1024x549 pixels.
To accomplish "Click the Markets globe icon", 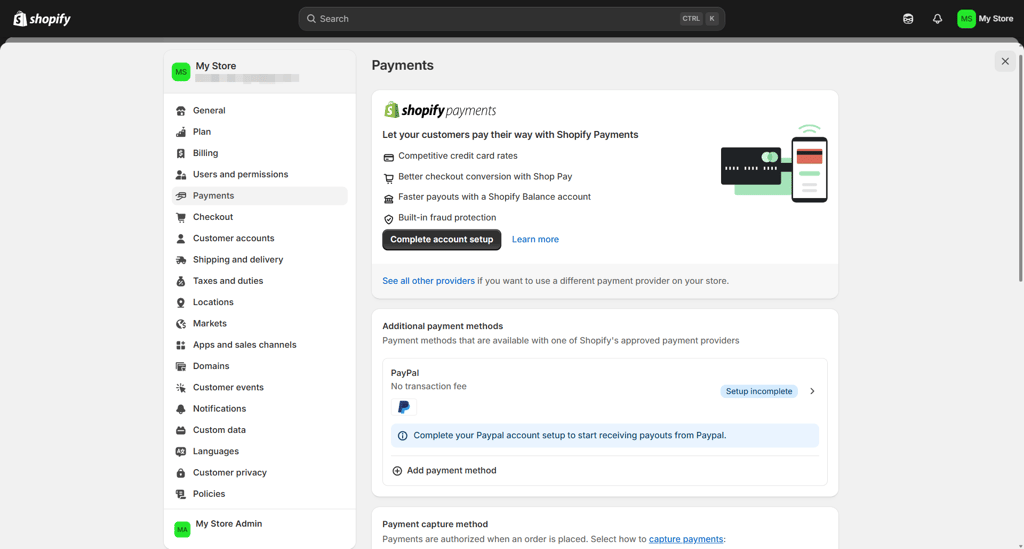I will click(181, 324).
